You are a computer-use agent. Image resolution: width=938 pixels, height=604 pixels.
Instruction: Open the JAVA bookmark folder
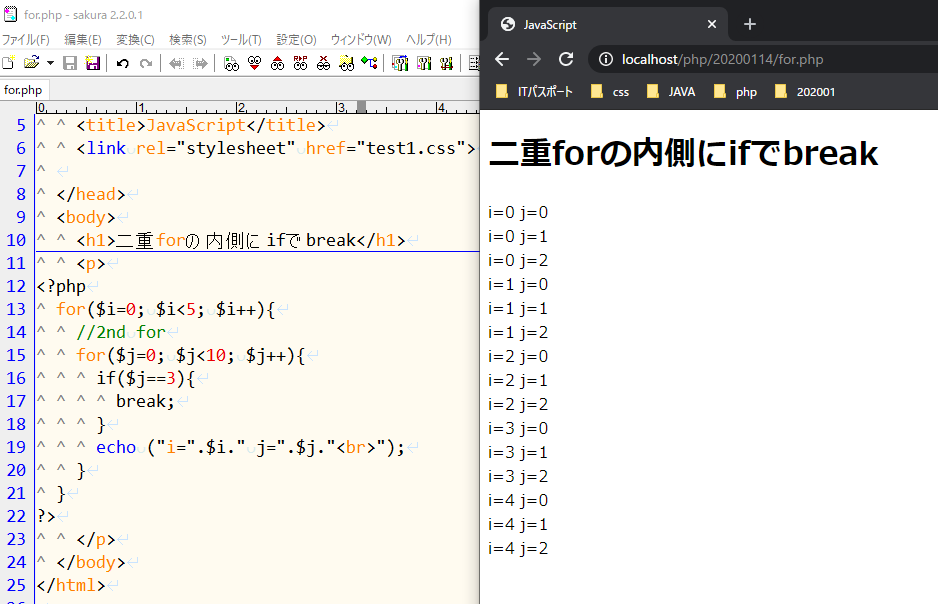click(671, 91)
